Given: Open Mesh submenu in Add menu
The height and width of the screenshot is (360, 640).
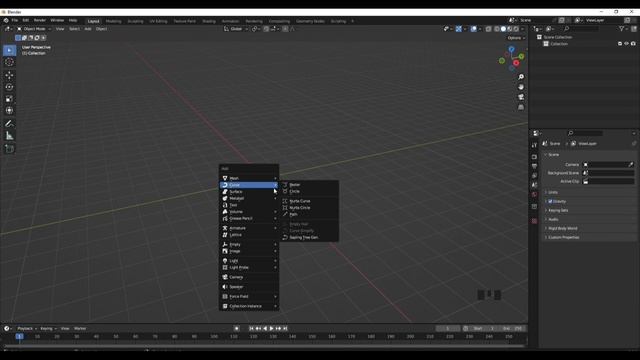Looking at the screenshot, I should coord(249,178).
